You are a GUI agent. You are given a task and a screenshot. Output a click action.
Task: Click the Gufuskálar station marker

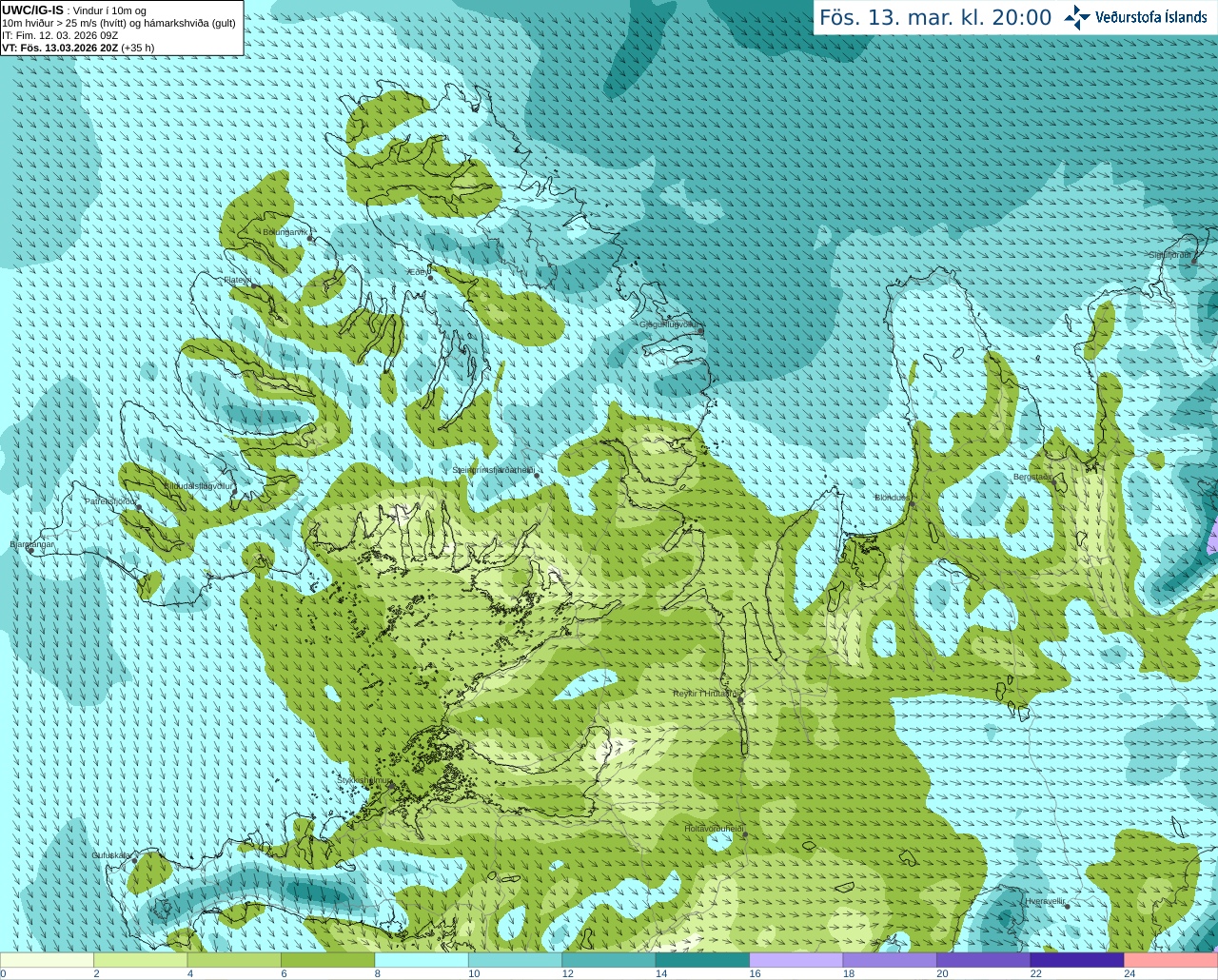135,860
